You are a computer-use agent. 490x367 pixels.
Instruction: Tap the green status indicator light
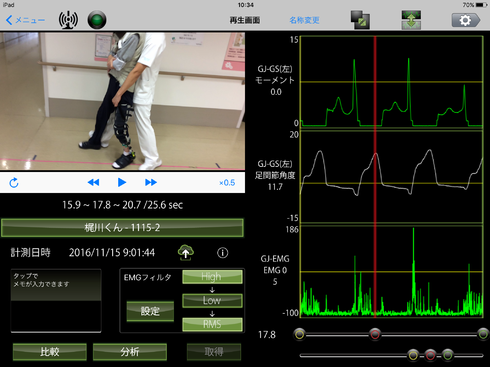(x=97, y=20)
